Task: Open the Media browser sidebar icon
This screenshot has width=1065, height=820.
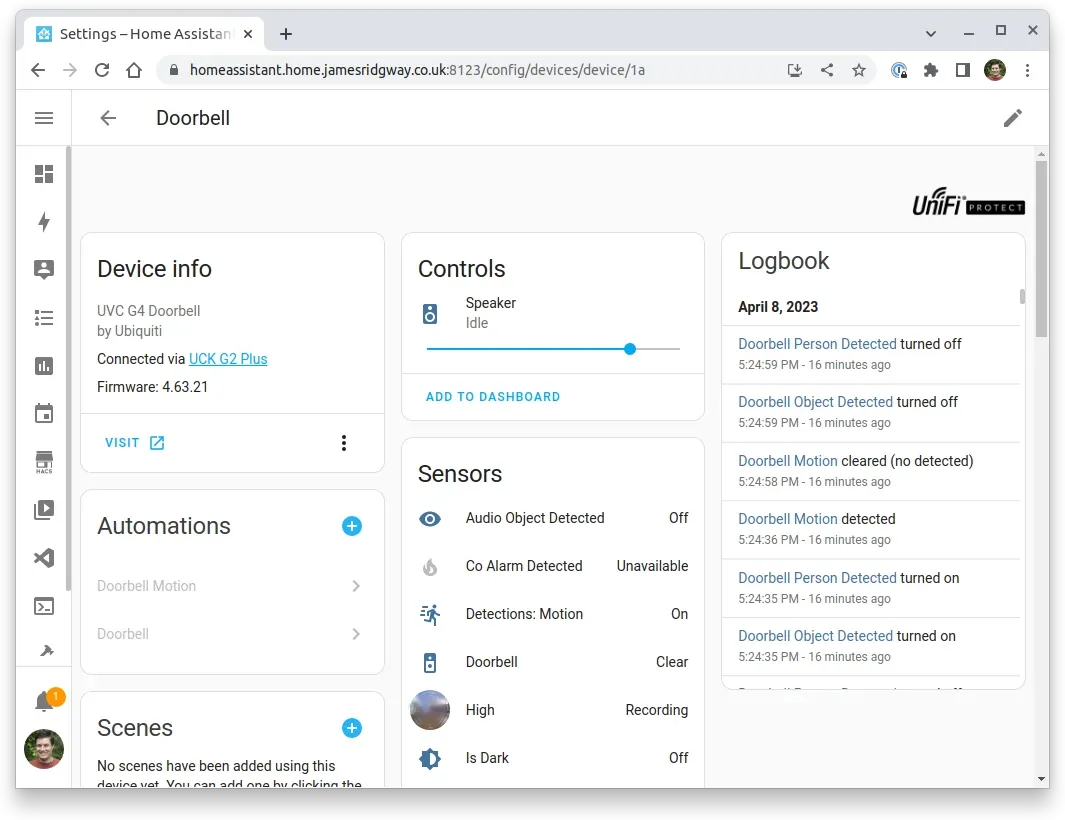Action: coord(43,509)
